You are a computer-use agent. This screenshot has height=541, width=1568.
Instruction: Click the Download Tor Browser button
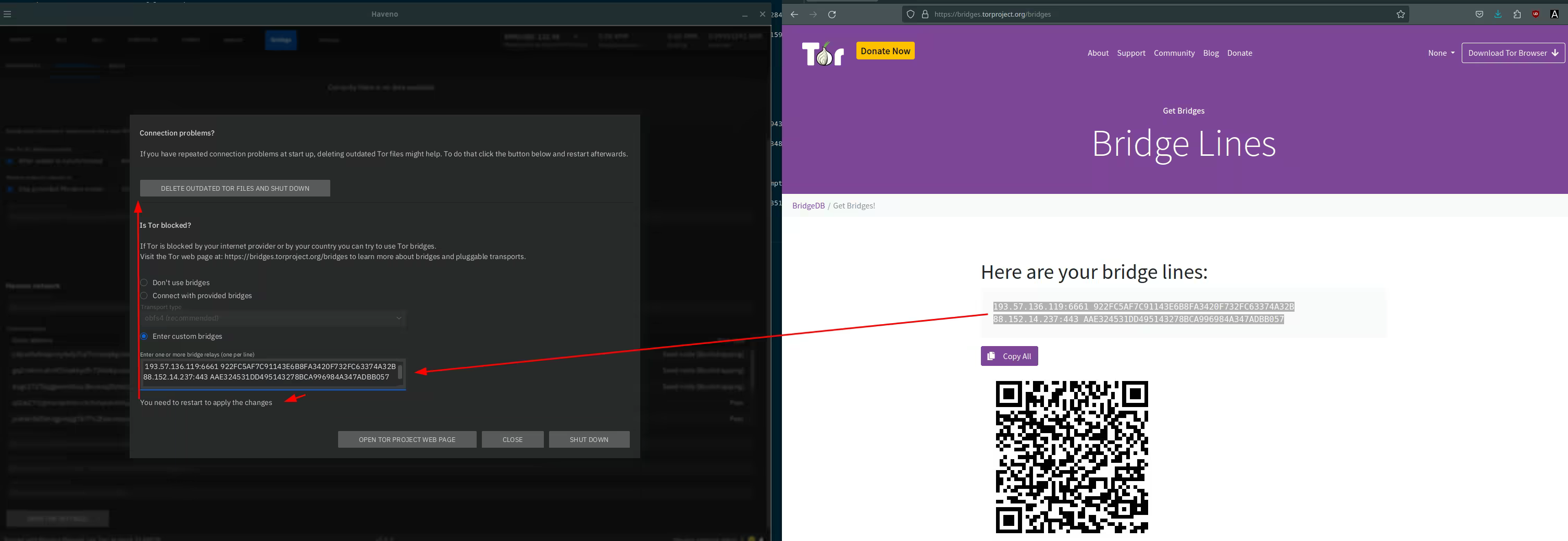click(x=1513, y=53)
